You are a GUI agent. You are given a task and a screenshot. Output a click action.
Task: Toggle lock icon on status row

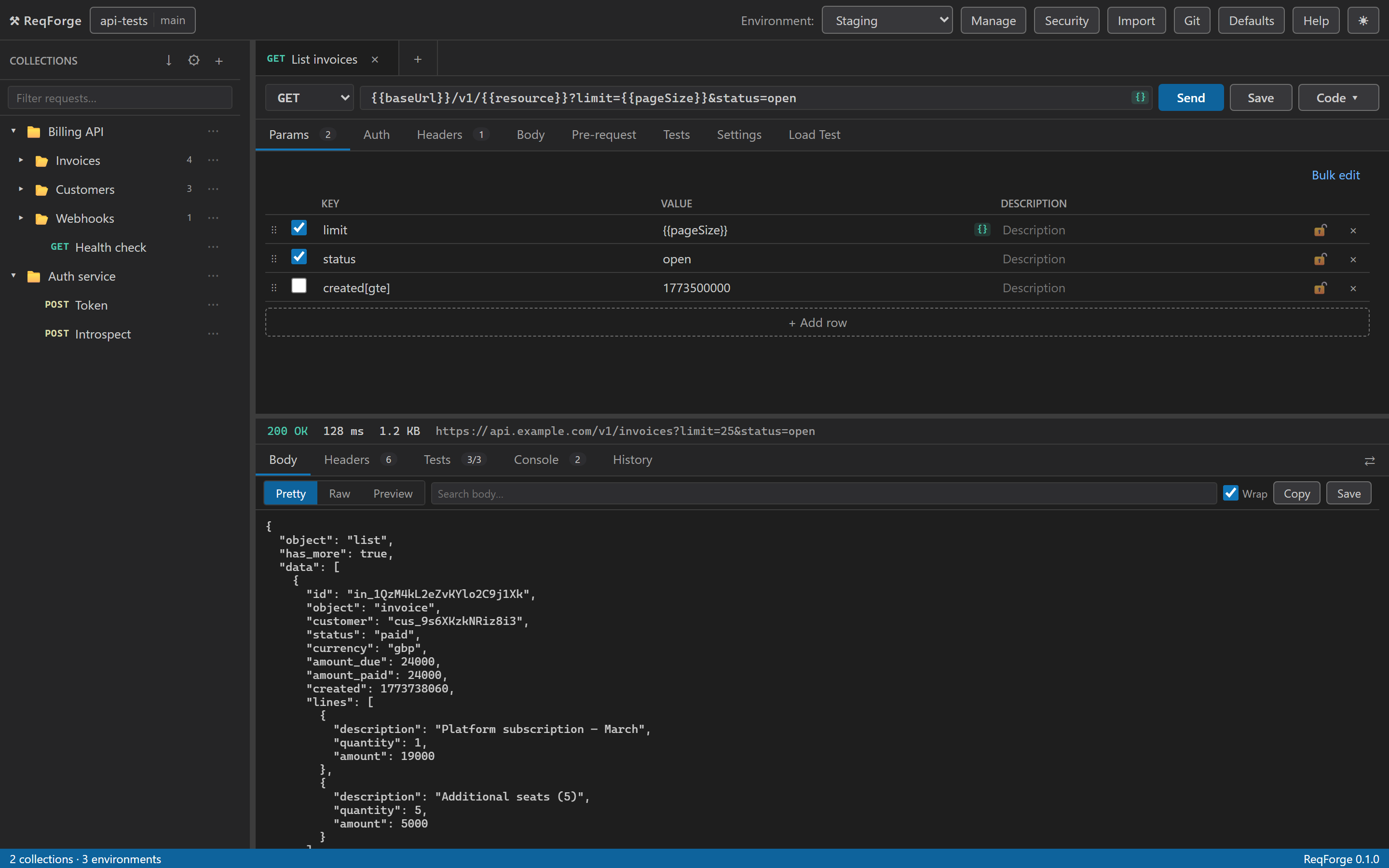pyautogui.click(x=1320, y=259)
